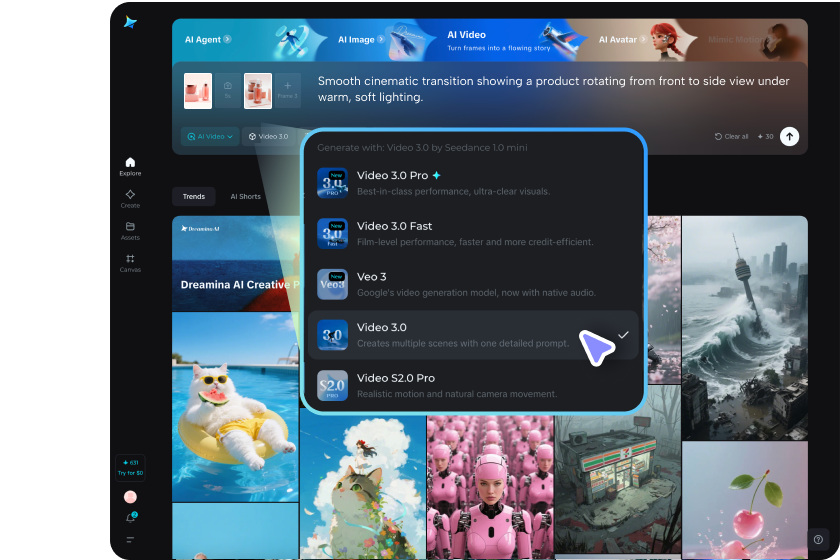Select the first frame product thumbnail

pos(198,91)
